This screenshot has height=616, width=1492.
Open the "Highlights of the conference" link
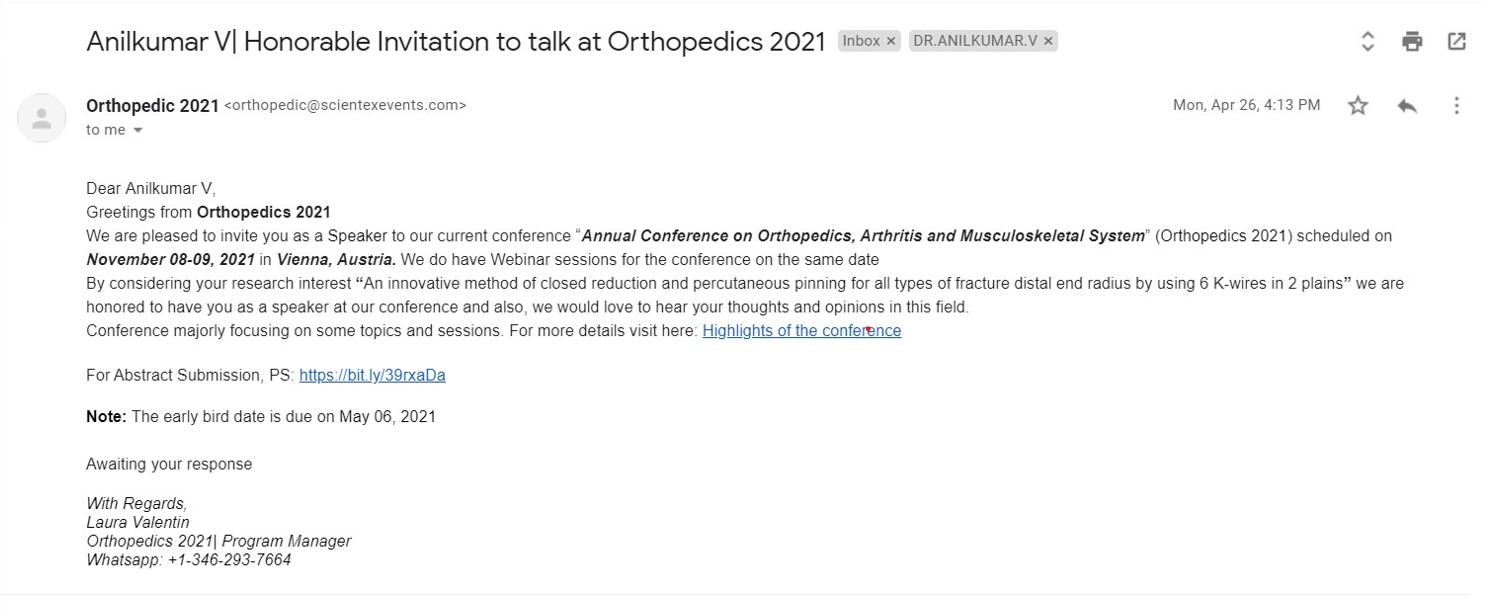(801, 331)
